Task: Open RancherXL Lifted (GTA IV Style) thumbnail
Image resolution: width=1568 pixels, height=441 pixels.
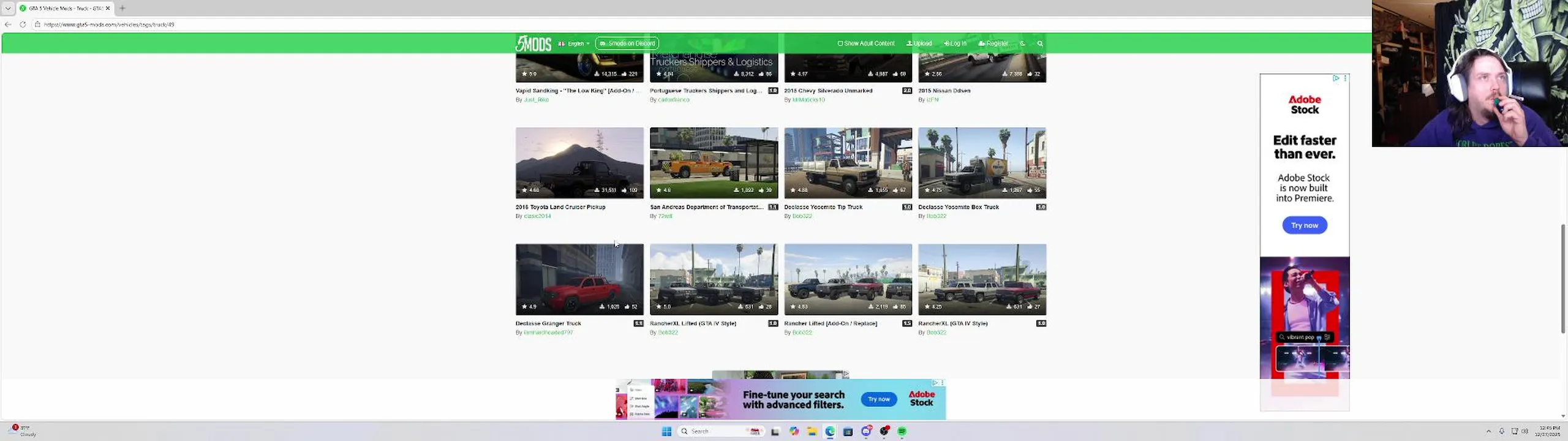Action: (714, 279)
